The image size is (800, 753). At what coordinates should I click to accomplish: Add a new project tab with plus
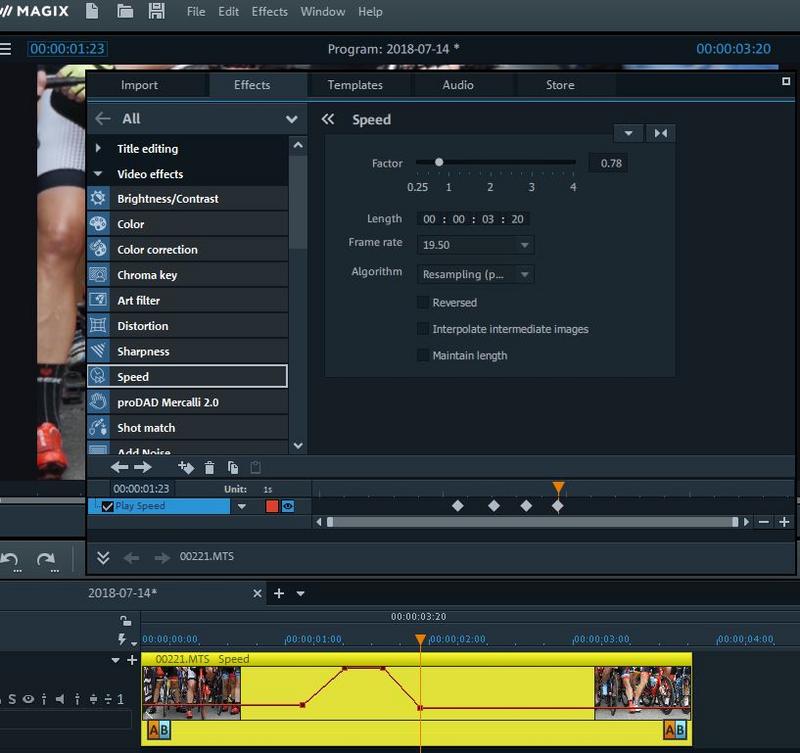279,593
